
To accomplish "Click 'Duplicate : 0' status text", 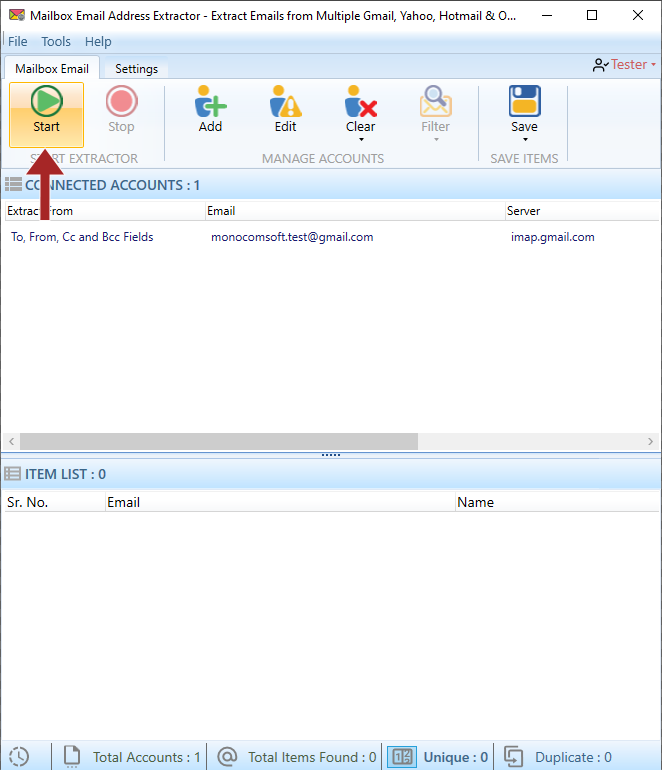I will pyautogui.click(x=573, y=757).
